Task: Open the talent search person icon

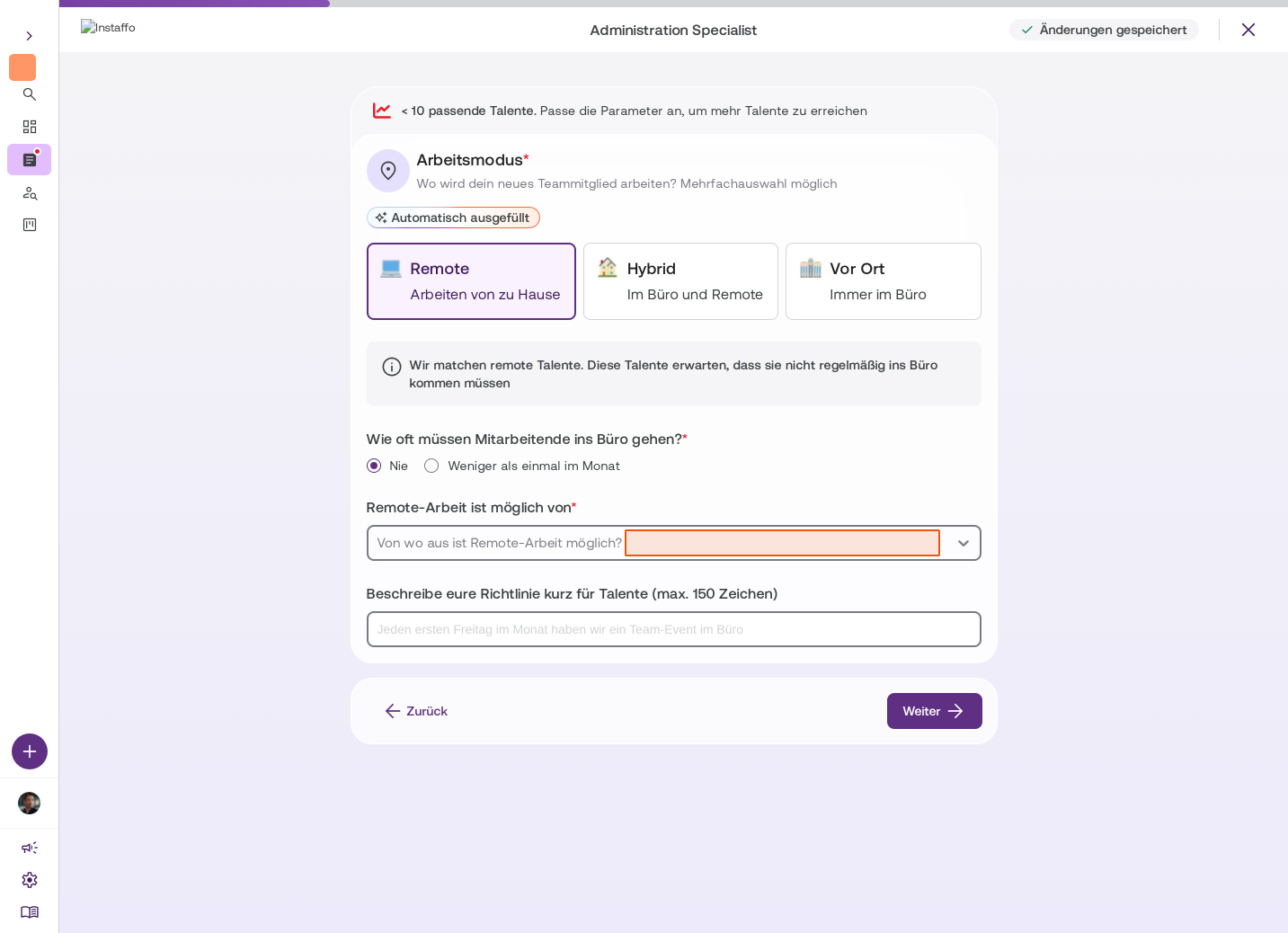Action: click(x=30, y=193)
